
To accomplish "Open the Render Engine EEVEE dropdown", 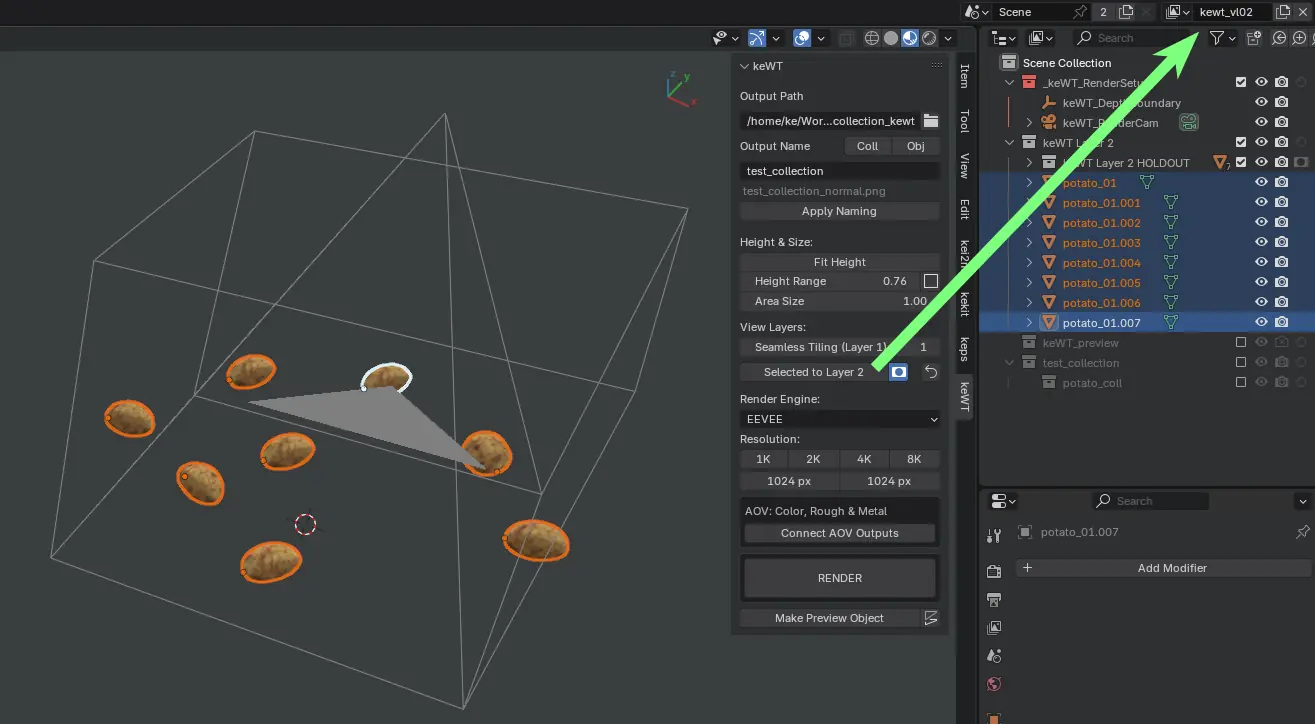I will pos(840,419).
